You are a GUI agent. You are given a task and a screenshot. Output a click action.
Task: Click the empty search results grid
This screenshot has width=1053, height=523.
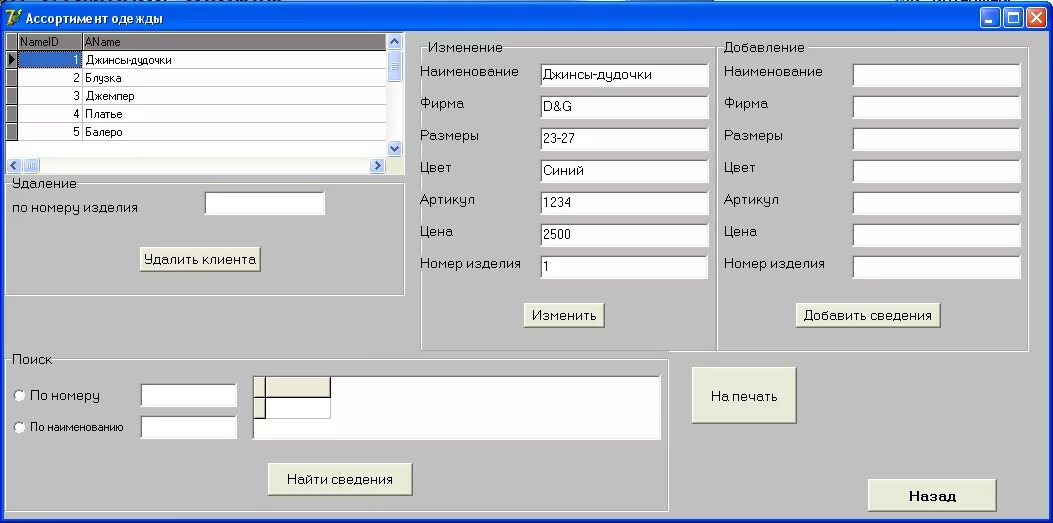coord(457,408)
